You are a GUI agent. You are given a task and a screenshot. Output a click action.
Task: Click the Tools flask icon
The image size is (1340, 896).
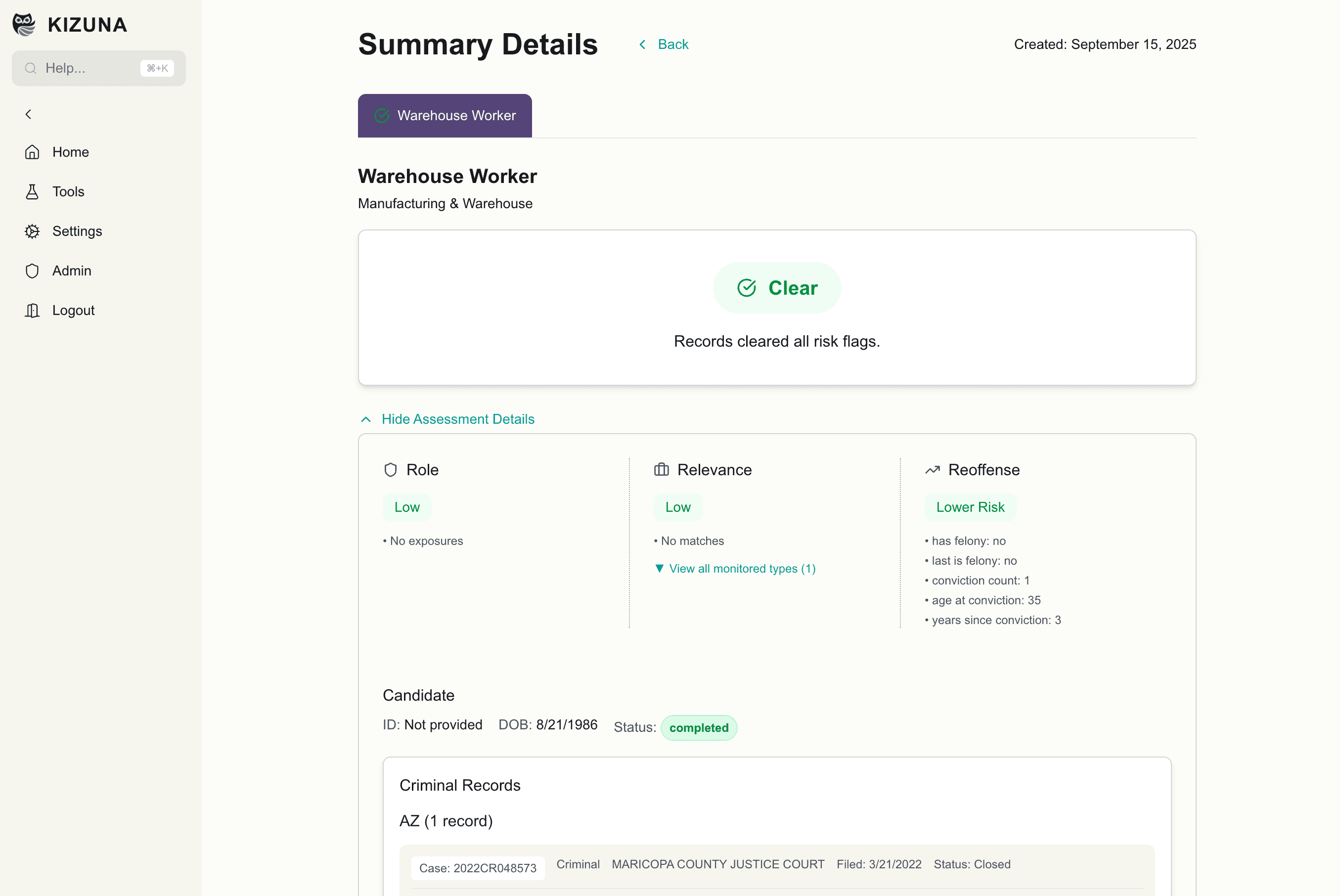pyautogui.click(x=32, y=191)
